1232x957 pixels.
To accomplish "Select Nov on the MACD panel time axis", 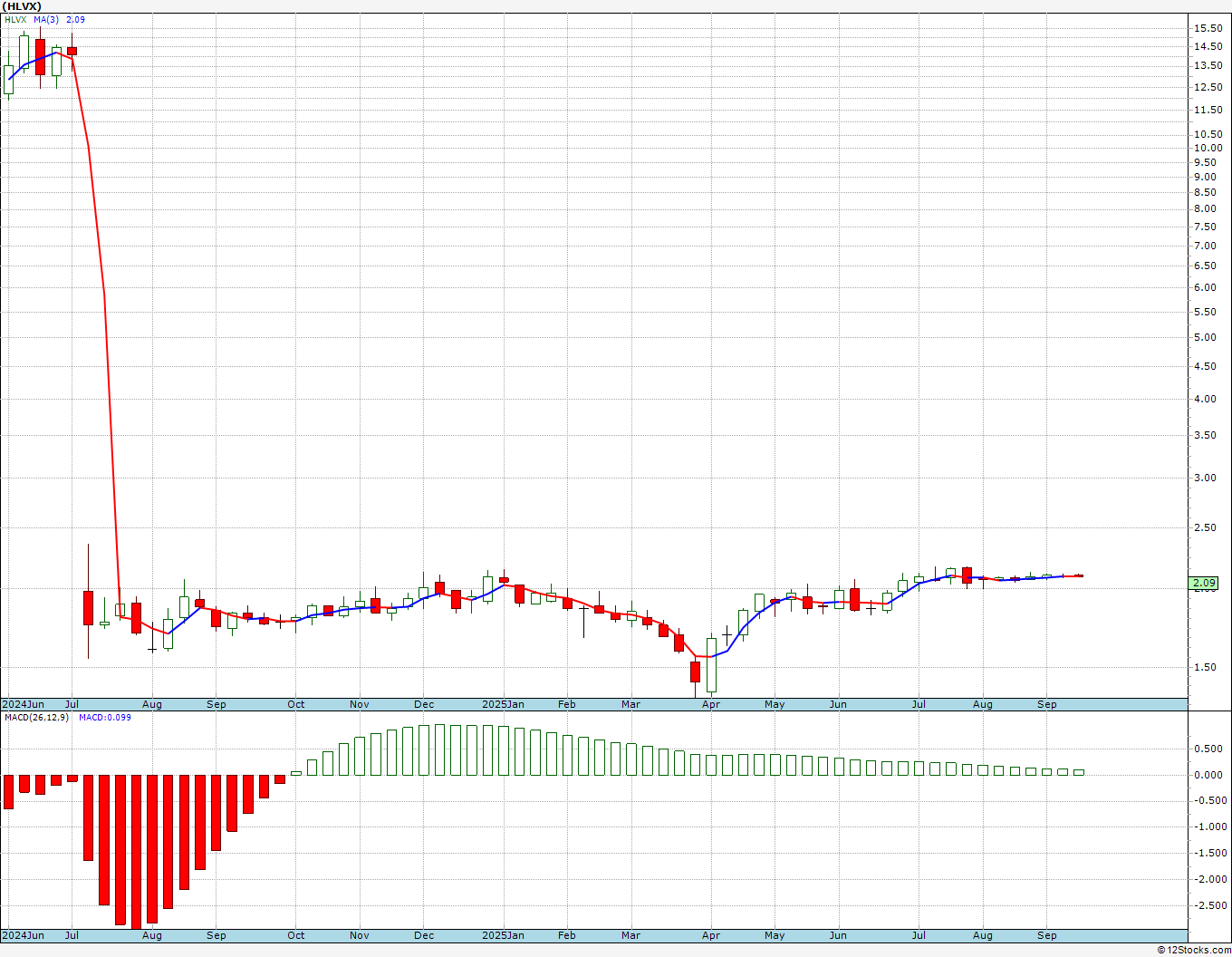I will 360,935.
